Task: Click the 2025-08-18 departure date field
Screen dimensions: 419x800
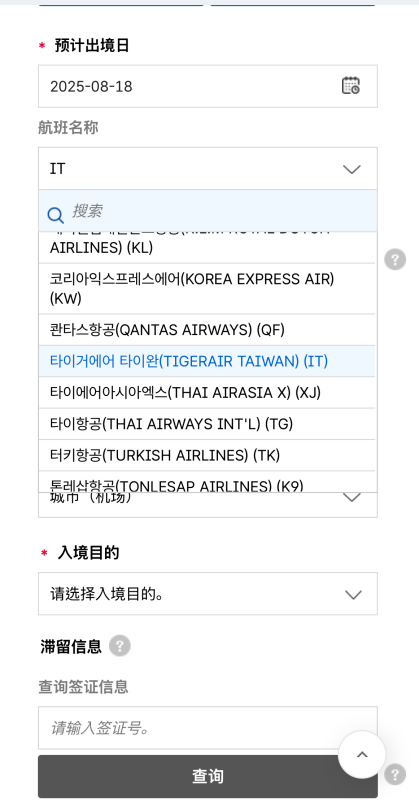Action: pyautogui.click(x=208, y=86)
